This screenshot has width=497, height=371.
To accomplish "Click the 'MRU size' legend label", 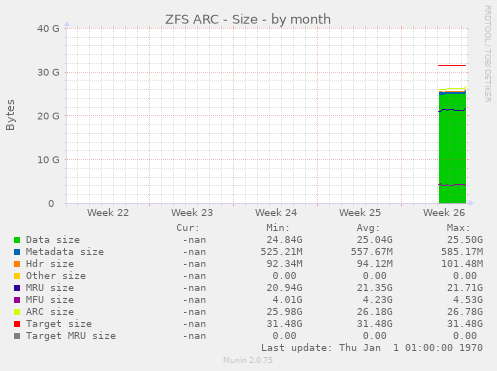I will tap(50, 288).
